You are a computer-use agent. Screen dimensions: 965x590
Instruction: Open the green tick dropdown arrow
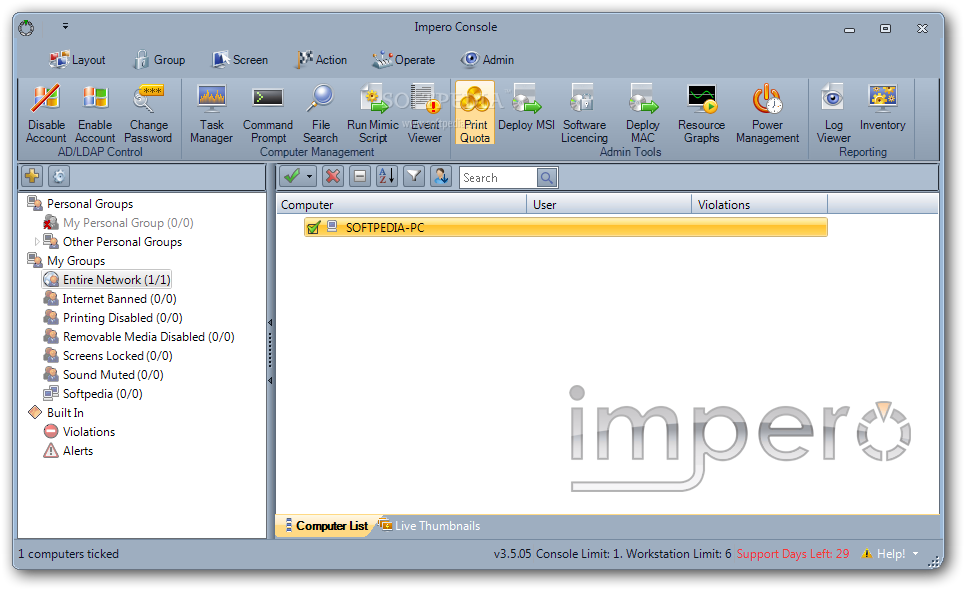click(x=310, y=177)
